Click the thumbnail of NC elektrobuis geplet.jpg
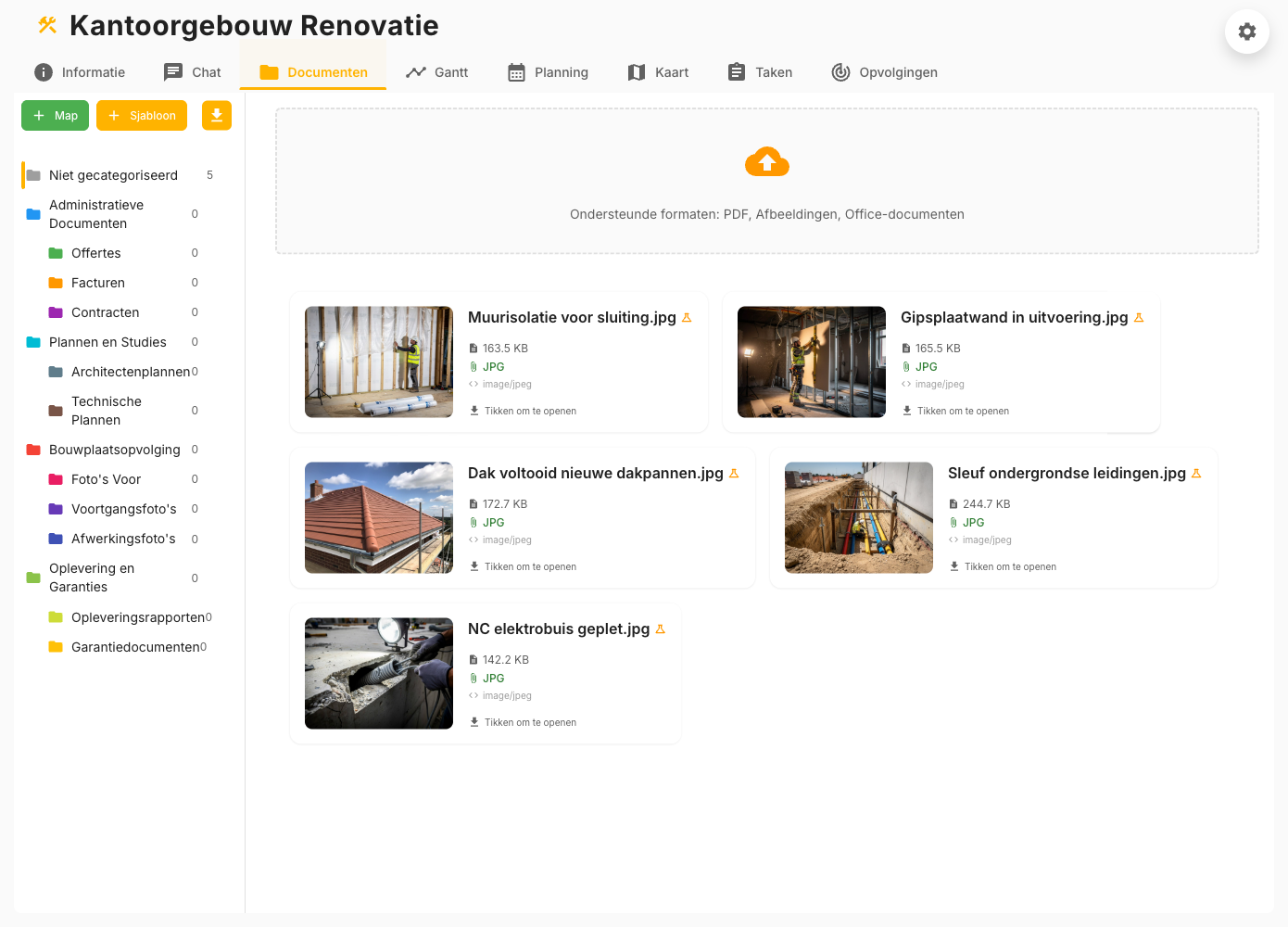Viewport: 1288px width, 927px height. click(378, 673)
